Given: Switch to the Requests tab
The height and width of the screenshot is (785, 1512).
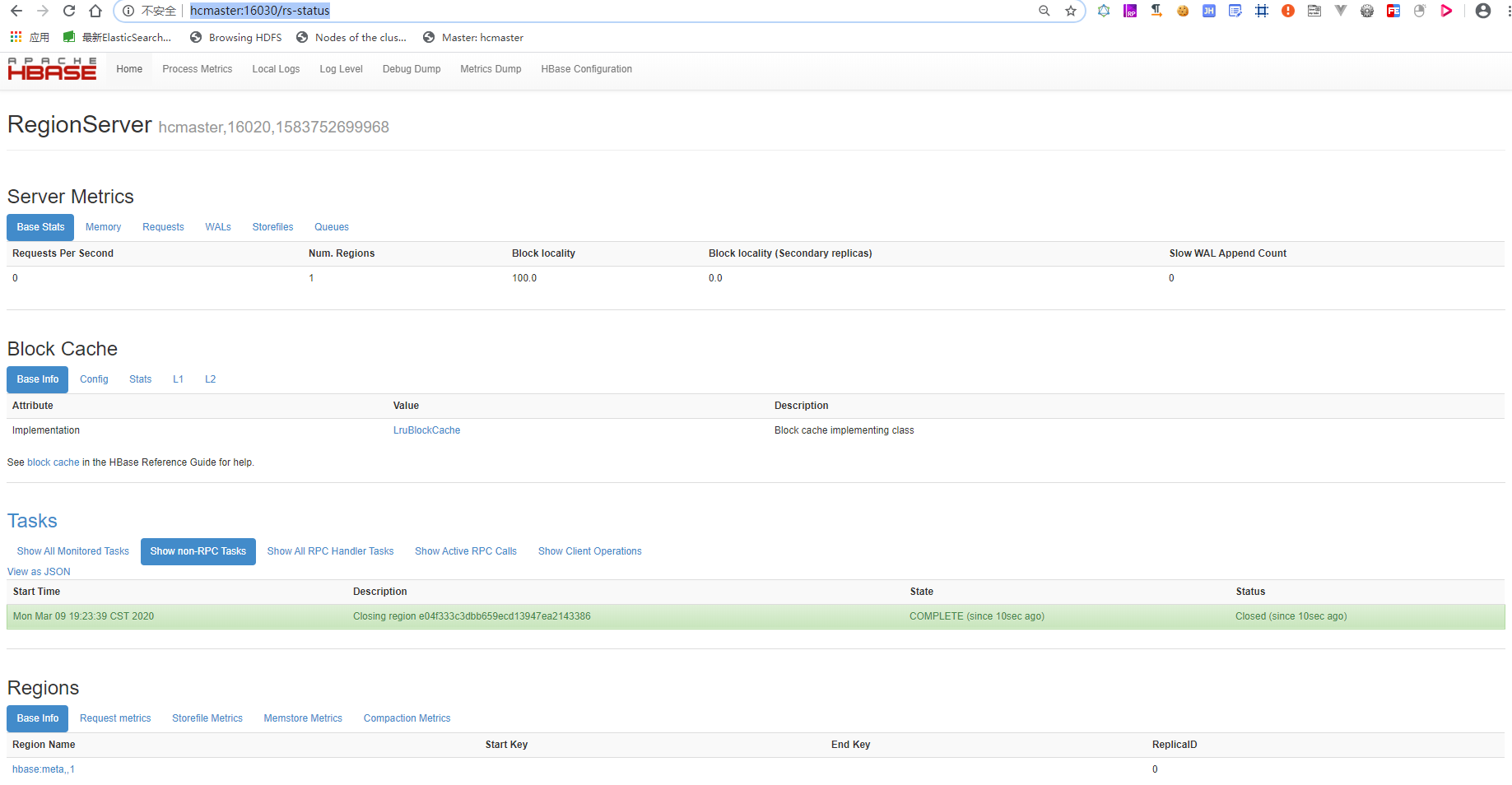Looking at the screenshot, I should 163,227.
